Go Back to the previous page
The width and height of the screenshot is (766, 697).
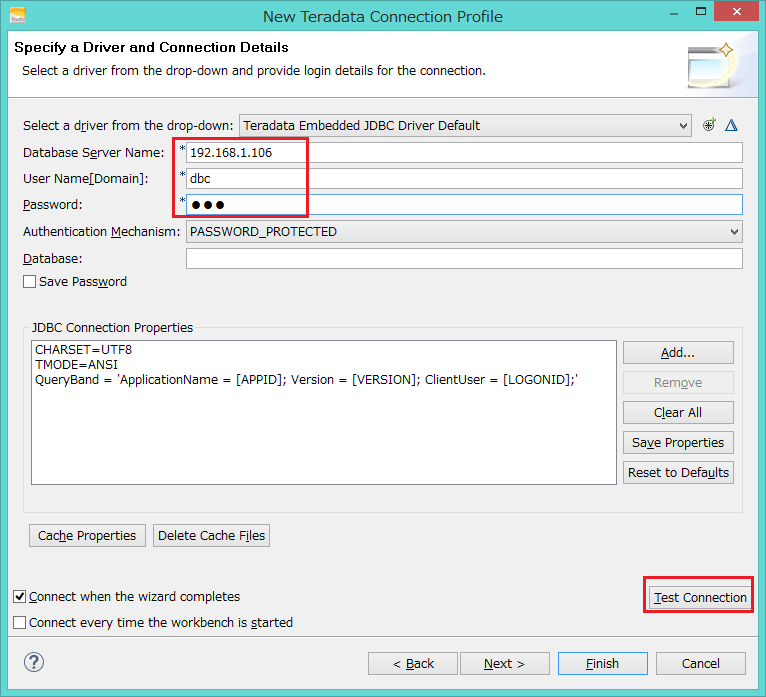point(413,663)
